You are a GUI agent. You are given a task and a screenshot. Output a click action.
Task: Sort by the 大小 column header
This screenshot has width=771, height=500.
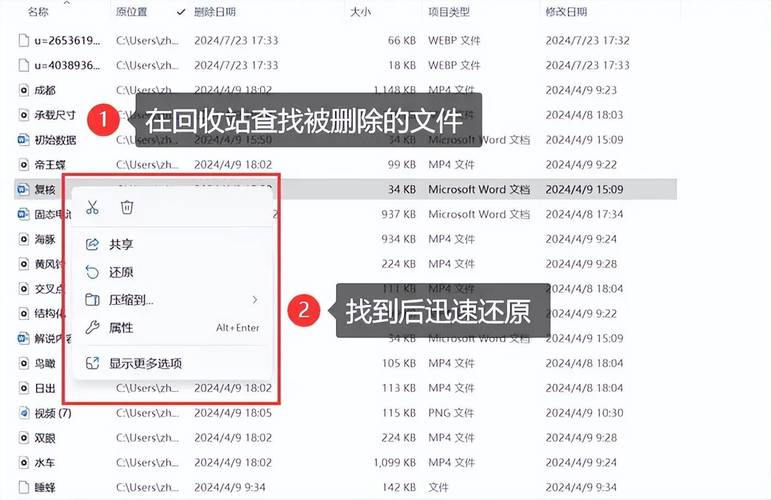click(x=360, y=12)
